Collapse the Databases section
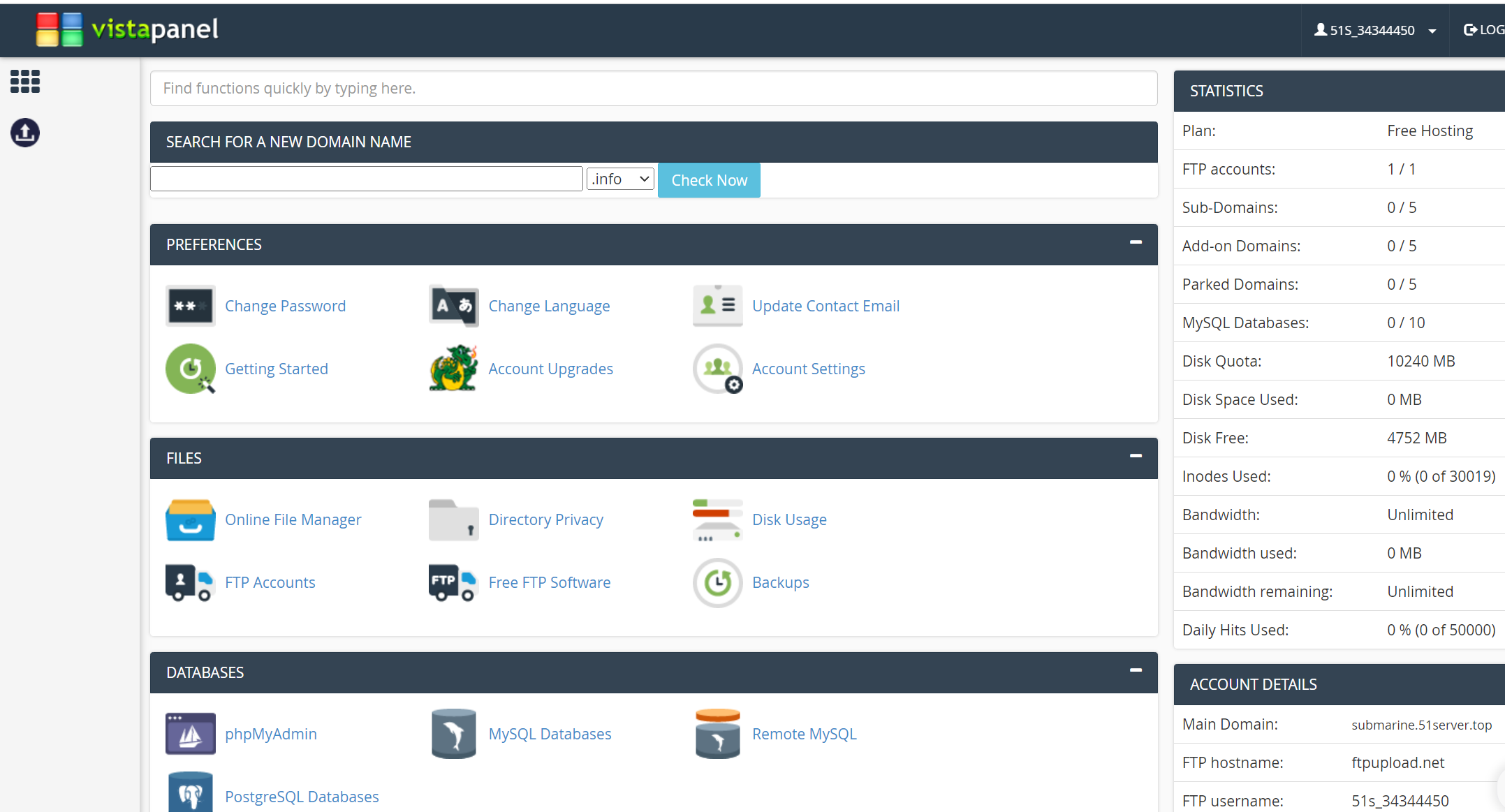 point(1136,670)
